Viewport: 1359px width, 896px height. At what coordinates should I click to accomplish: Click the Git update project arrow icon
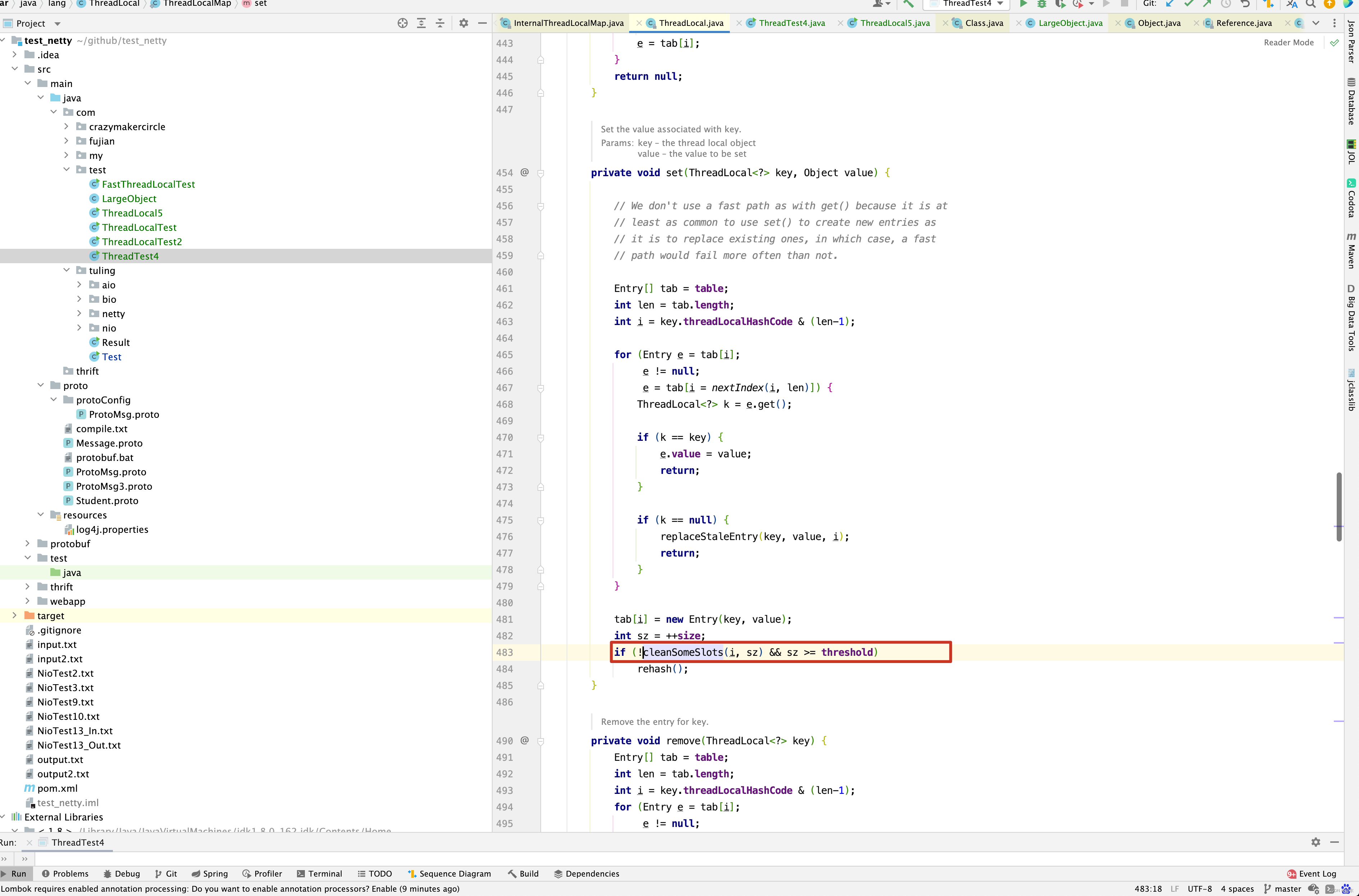(x=1170, y=4)
